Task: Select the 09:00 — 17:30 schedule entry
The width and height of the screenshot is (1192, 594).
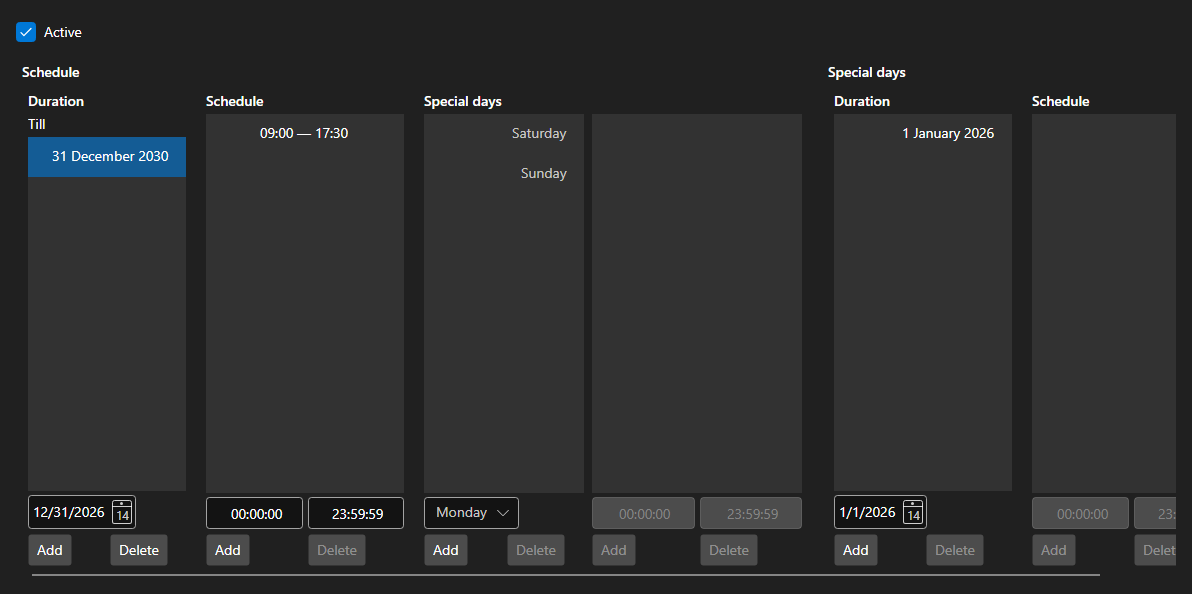Action: (x=304, y=133)
